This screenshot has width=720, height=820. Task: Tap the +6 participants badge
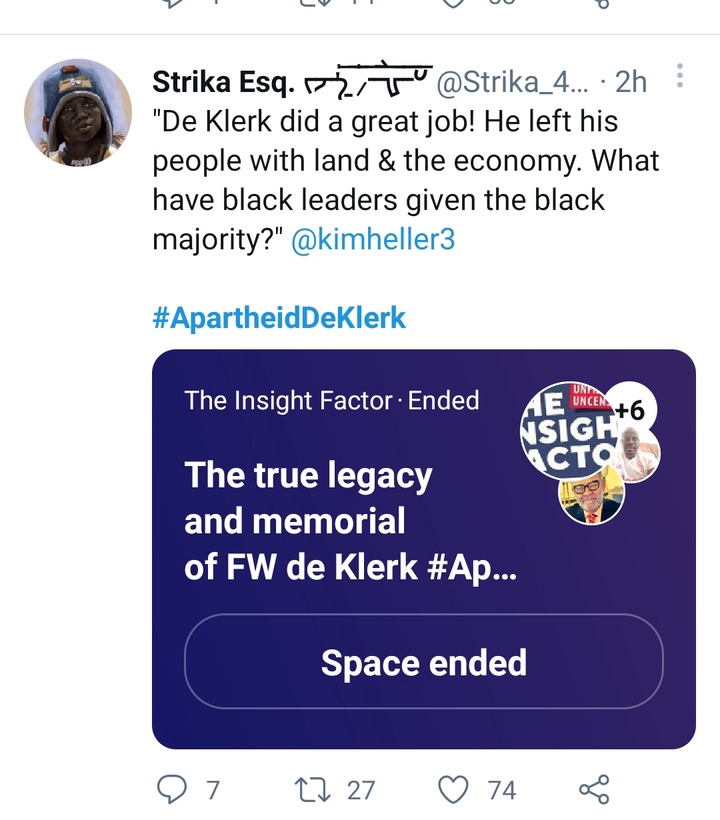point(631,410)
